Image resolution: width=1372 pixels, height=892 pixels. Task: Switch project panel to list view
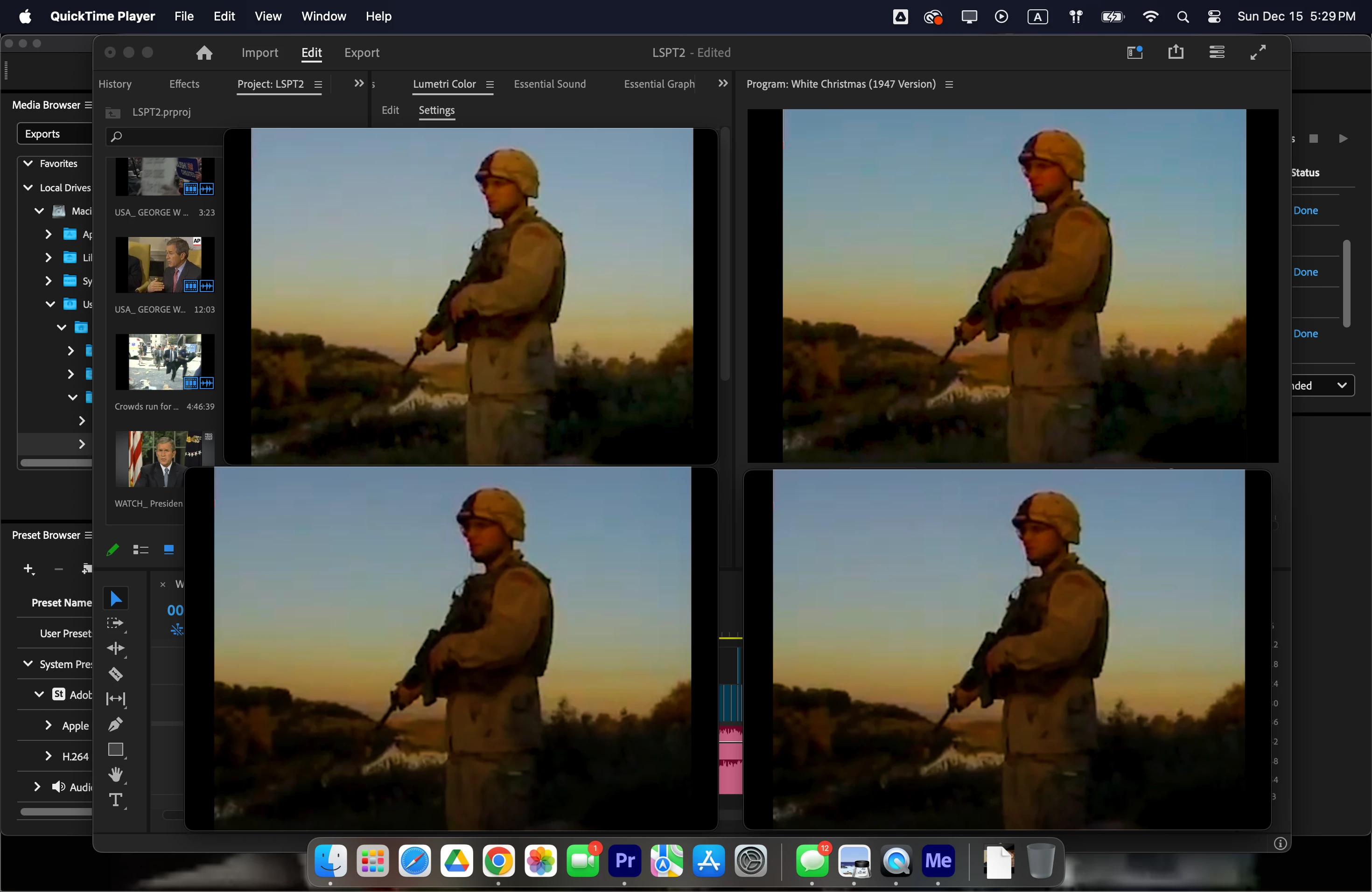(140, 550)
